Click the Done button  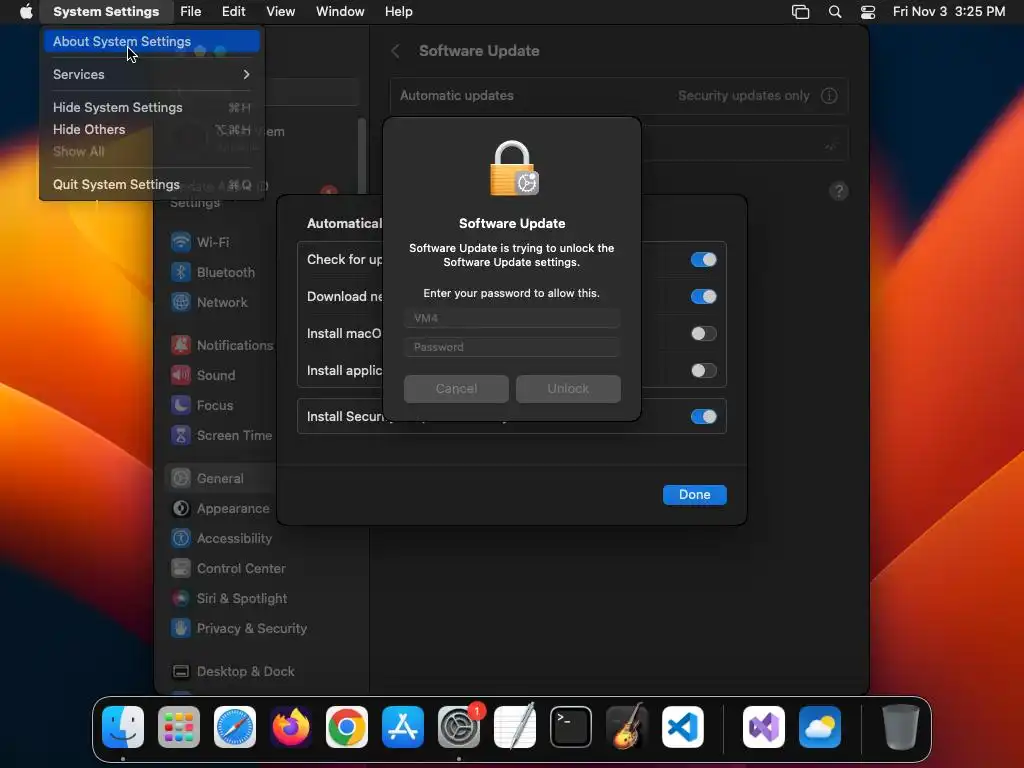click(694, 494)
